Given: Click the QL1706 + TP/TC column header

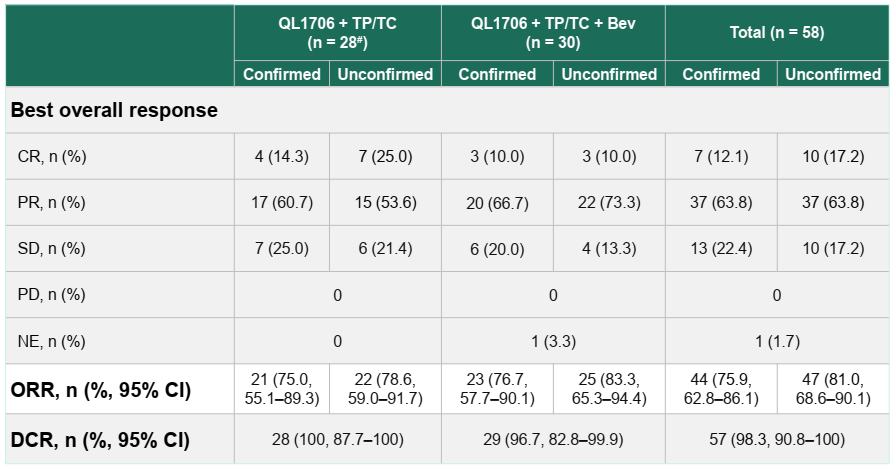Looking at the screenshot, I should 337,33.
